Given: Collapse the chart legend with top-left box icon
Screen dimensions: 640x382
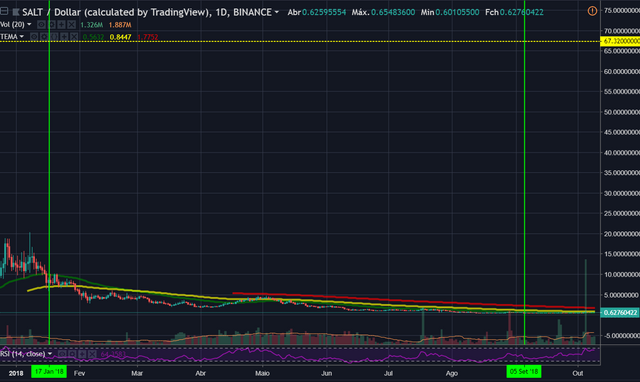Looking at the screenshot, I should pyautogui.click(x=4, y=11).
